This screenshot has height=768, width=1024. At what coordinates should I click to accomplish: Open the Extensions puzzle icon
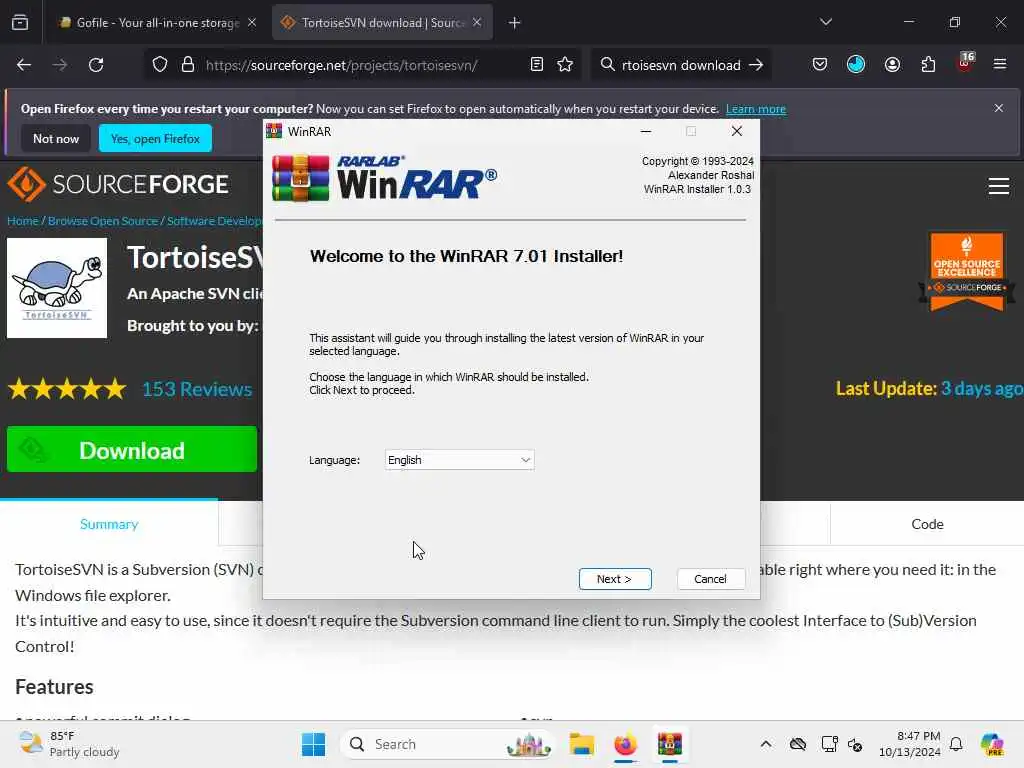point(928,65)
